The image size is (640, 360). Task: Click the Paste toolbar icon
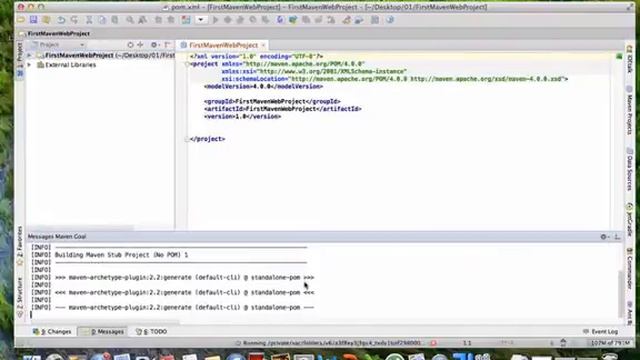coord(115,20)
